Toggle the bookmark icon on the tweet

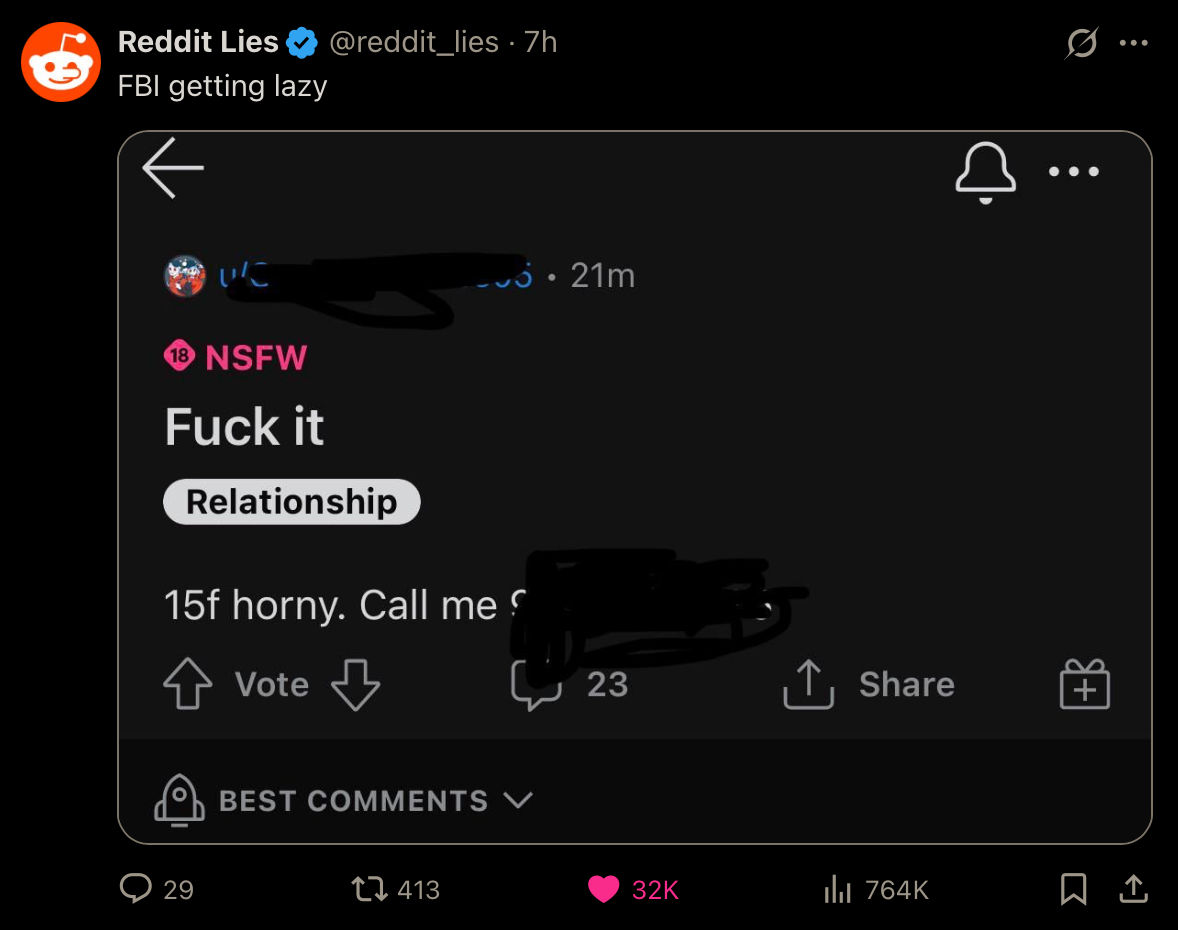pos(1074,889)
